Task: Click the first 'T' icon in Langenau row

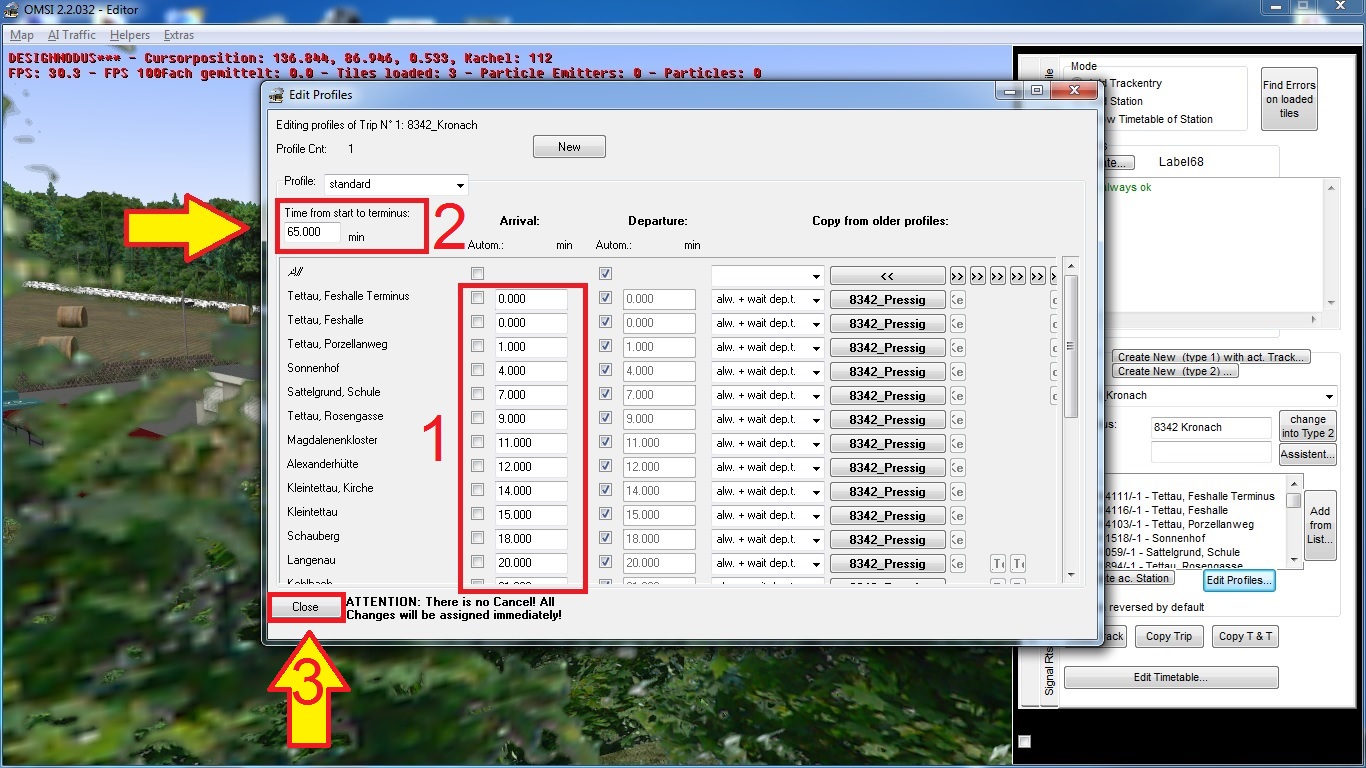Action: [x=998, y=564]
